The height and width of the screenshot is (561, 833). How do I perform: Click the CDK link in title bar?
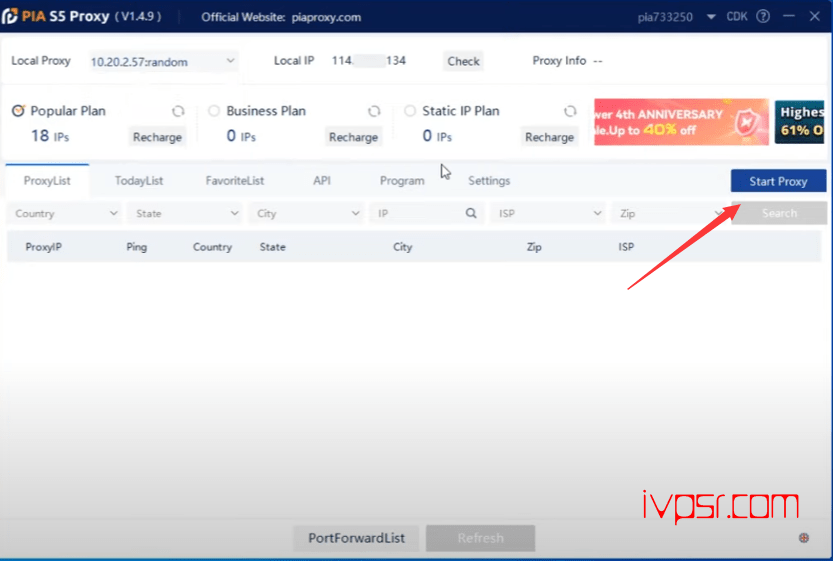pos(737,16)
